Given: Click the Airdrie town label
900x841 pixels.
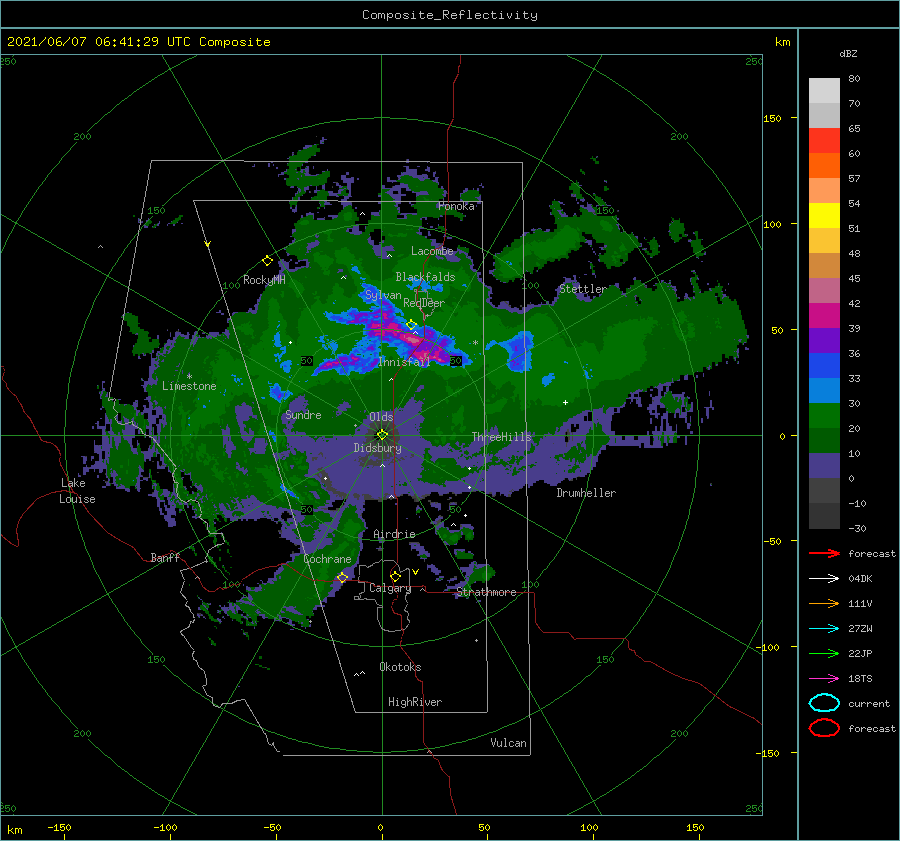Looking at the screenshot, I should click(394, 534).
